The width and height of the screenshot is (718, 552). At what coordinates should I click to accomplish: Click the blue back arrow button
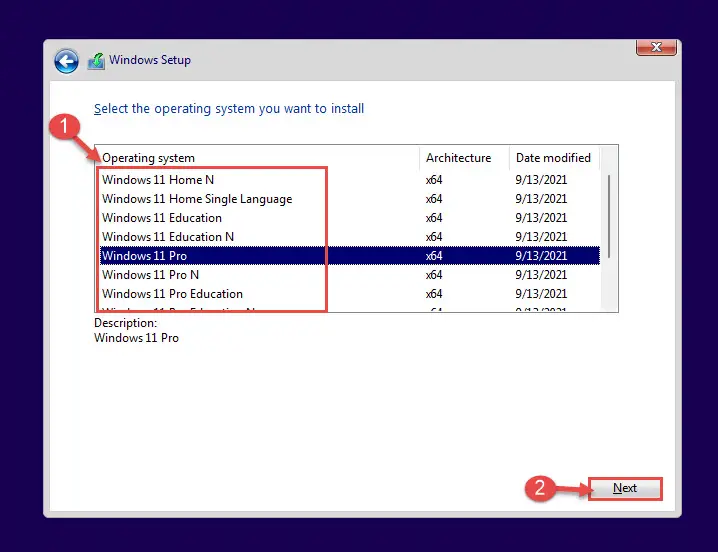tap(66, 61)
